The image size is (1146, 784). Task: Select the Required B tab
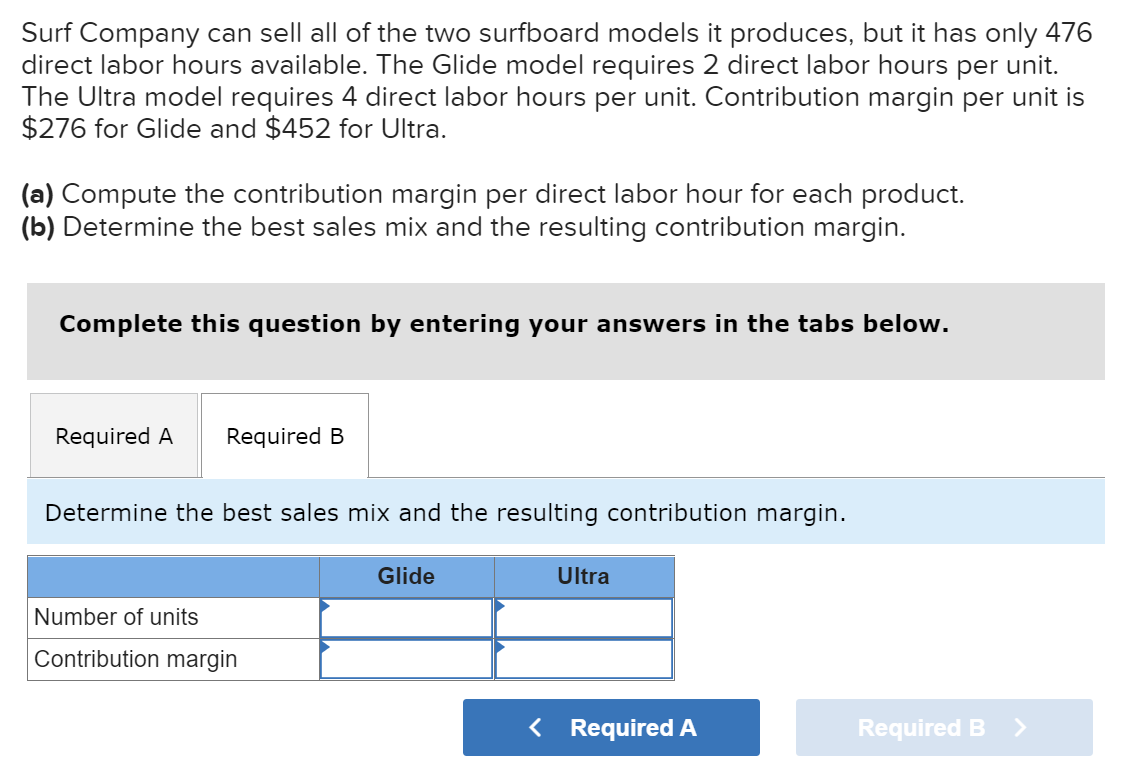point(285,436)
